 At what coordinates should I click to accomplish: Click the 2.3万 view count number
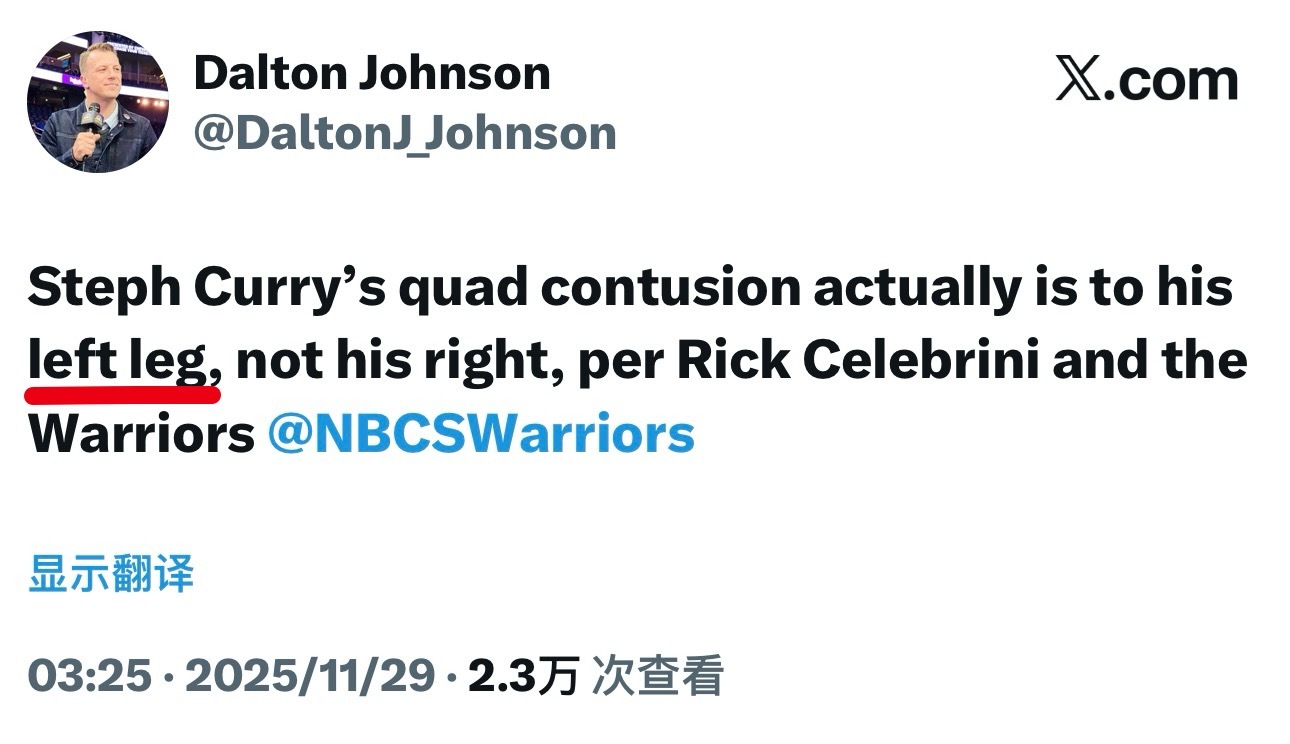coord(523,677)
